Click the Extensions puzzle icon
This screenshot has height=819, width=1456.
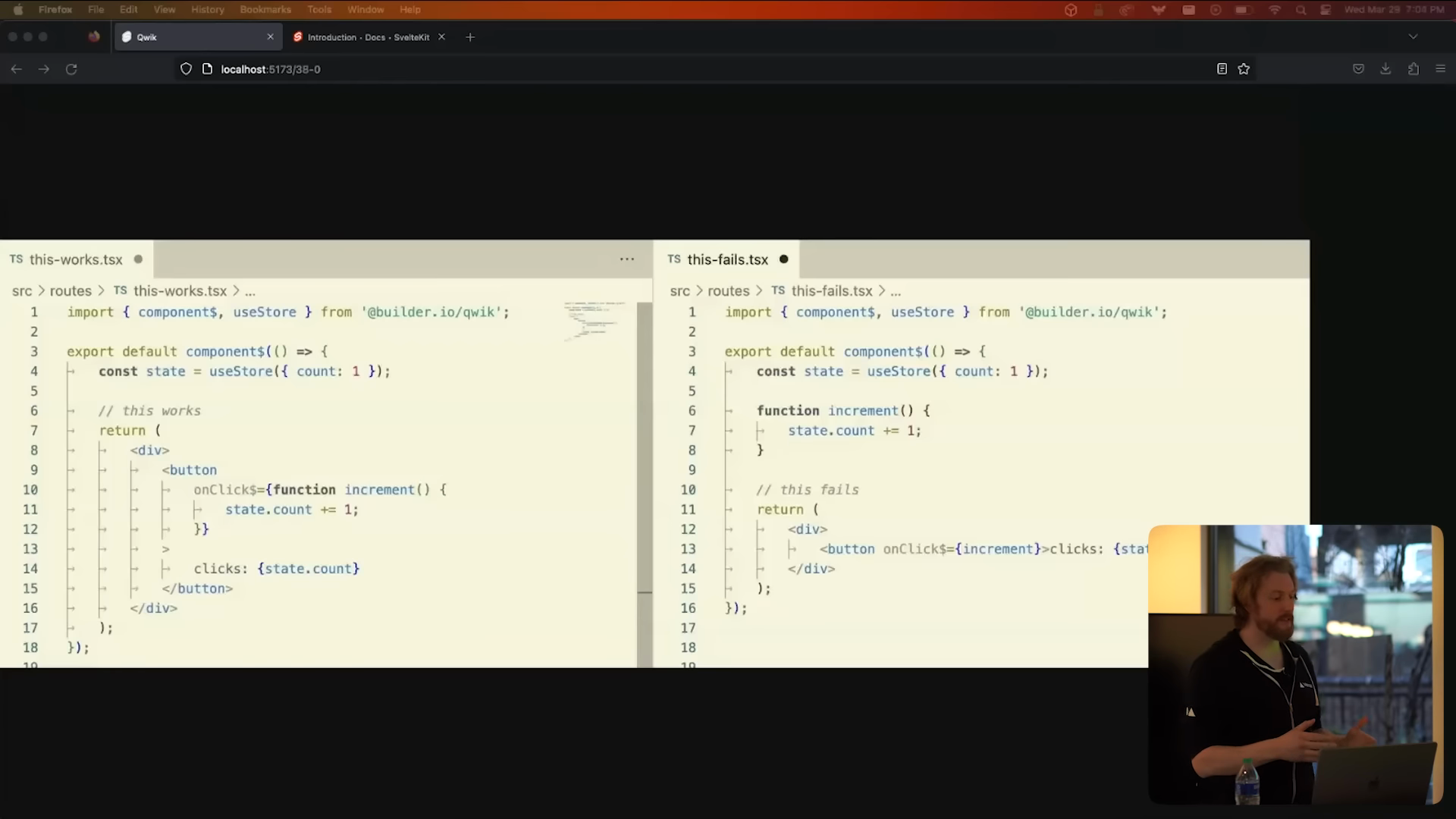tap(1414, 69)
